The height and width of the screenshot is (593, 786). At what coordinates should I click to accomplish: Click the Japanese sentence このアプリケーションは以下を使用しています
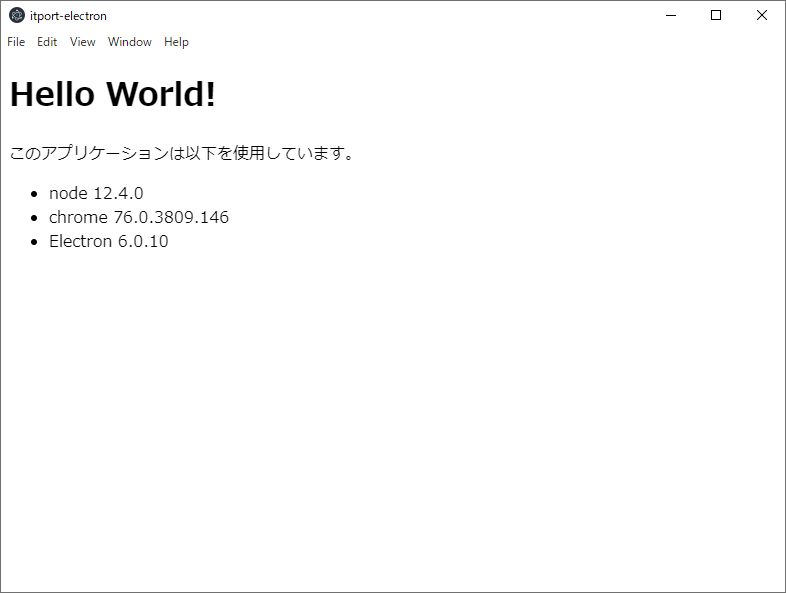pos(182,153)
